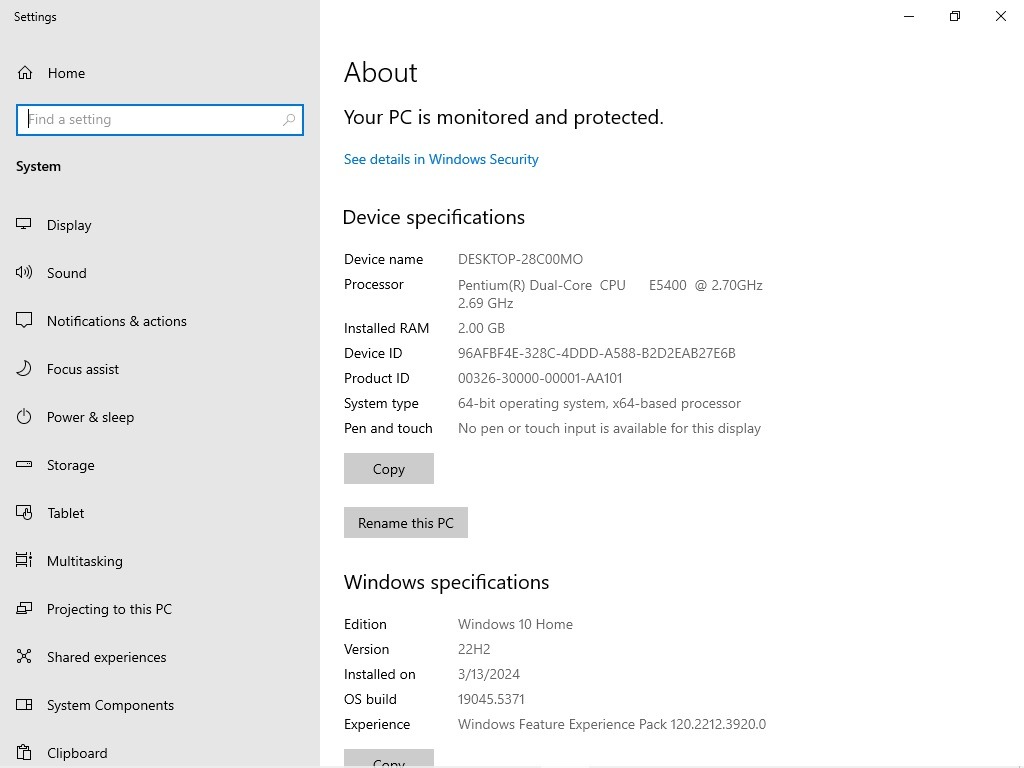The height and width of the screenshot is (768, 1024).
Task: Click the Multitasking icon
Action: [x=24, y=560]
